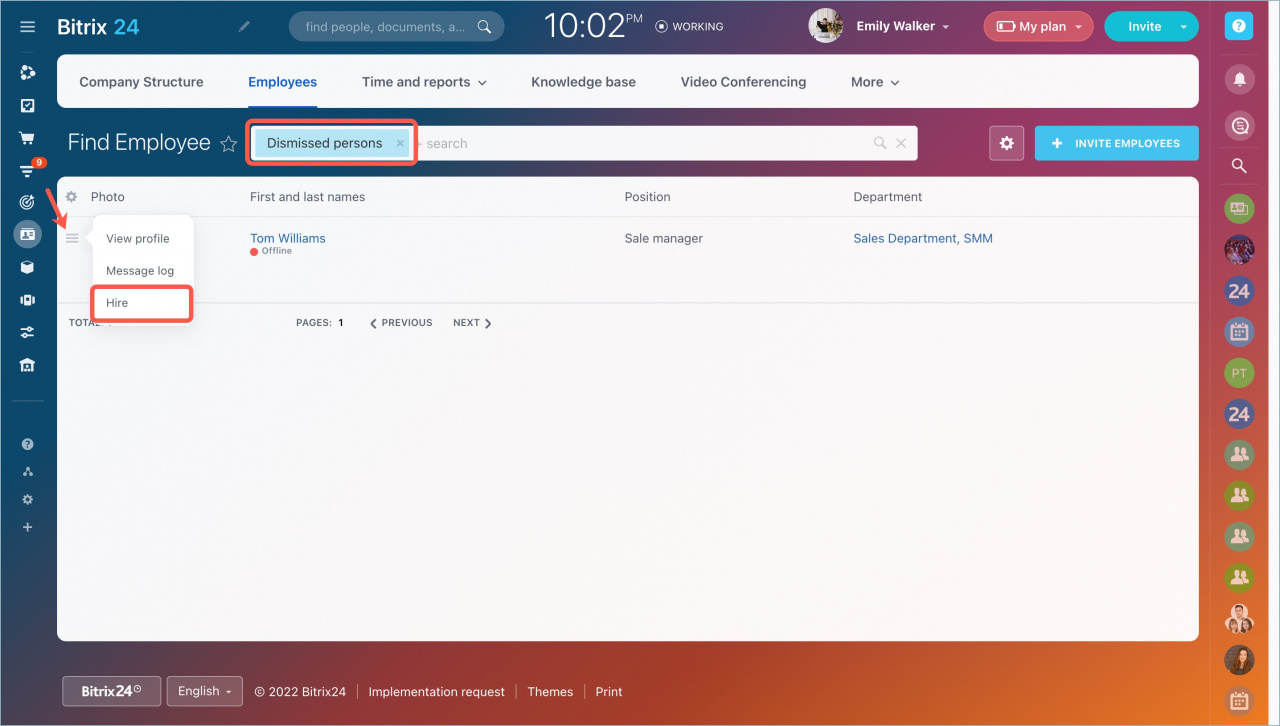Image resolution: width=1280 pixels, height=726 pixels.
Task: Click the INVITE EMPLOYEES button
Action: click(1116, 143)
